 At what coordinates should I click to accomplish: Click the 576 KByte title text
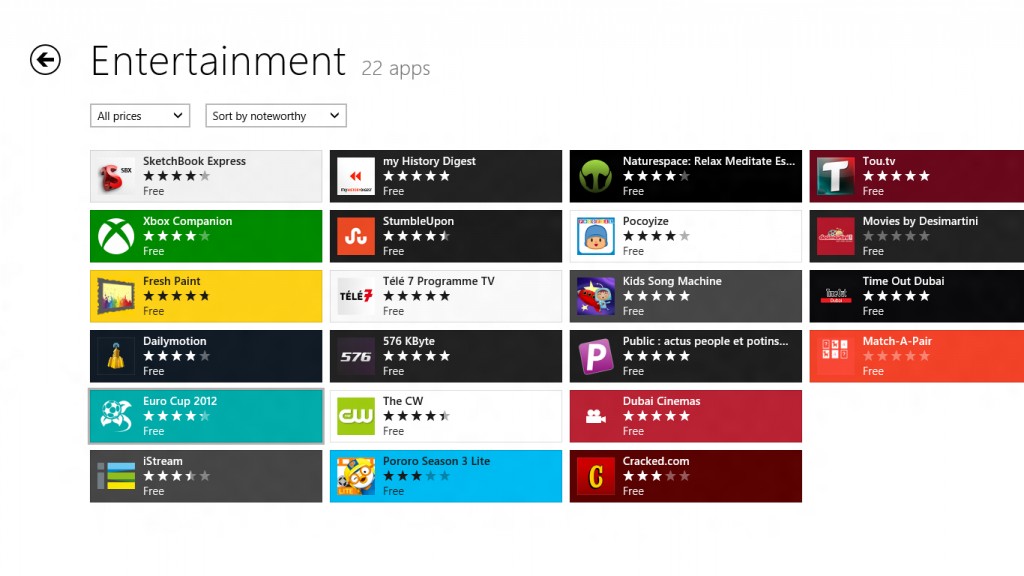[409, 342]
